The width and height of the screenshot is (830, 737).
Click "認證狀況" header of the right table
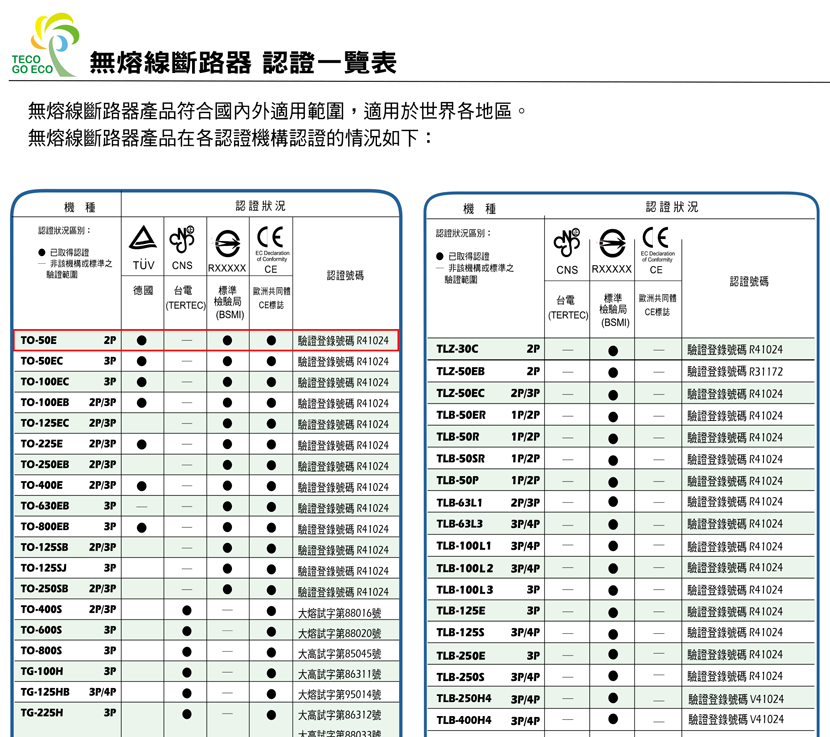pos(672,207)
